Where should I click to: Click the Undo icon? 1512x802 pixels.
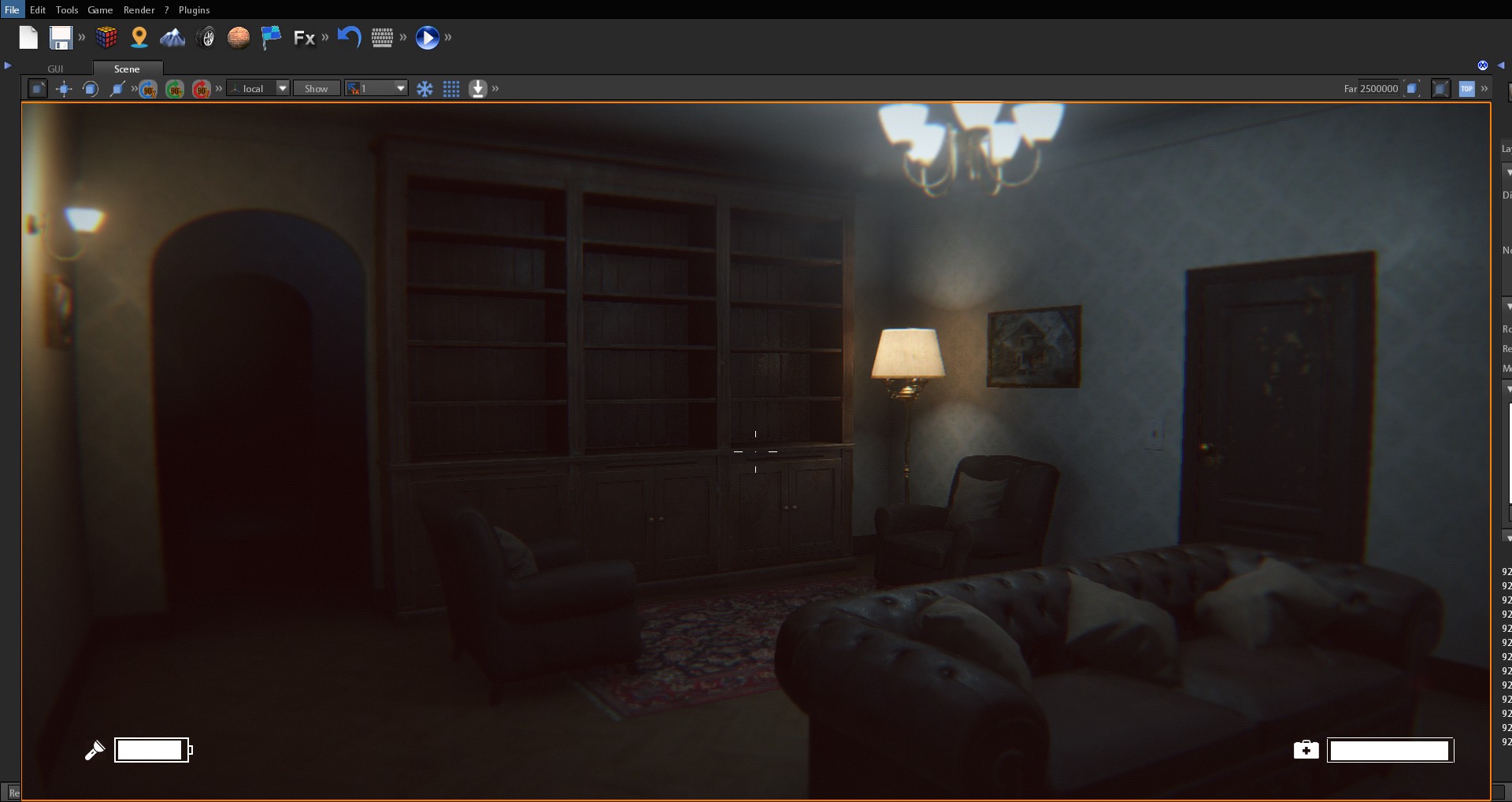349,37
